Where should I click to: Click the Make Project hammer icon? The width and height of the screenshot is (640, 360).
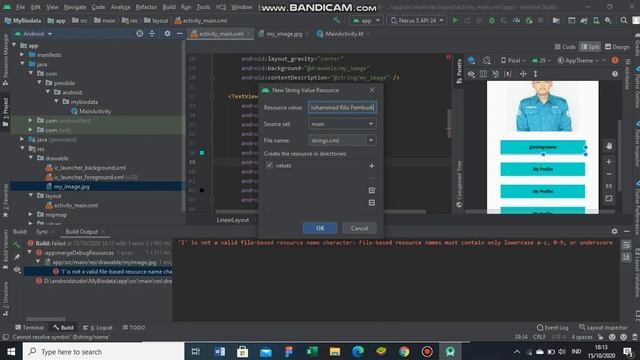click(x=337, y=20)
